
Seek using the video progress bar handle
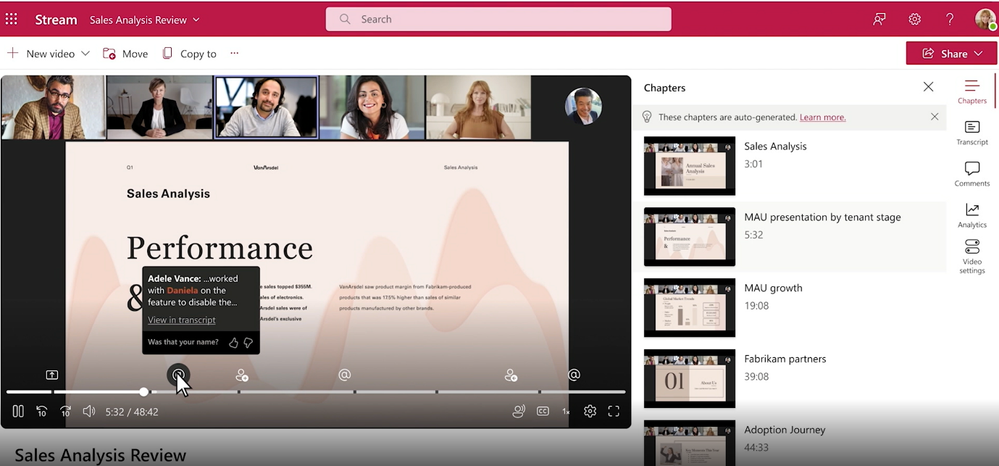144,391
